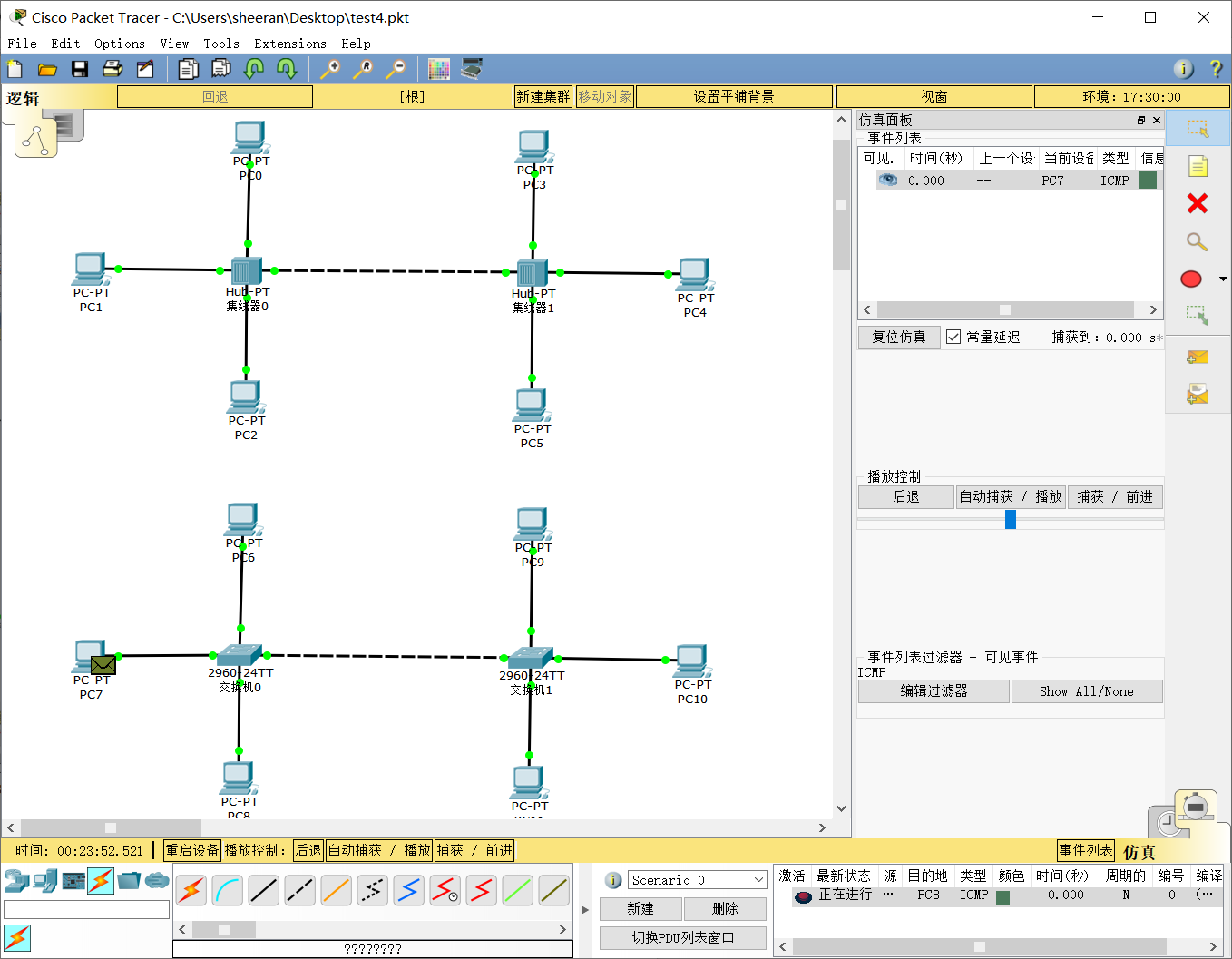Open the Scenario 0 dropdown

[697, 880]
